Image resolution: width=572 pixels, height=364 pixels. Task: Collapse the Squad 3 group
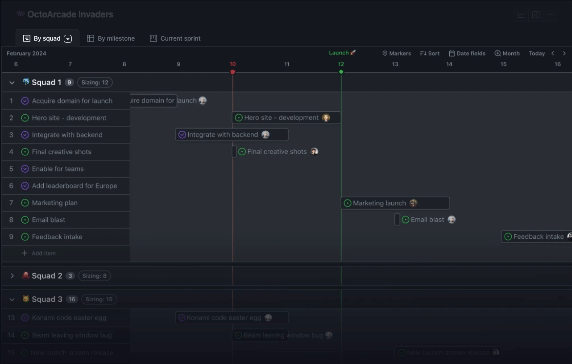12,299
